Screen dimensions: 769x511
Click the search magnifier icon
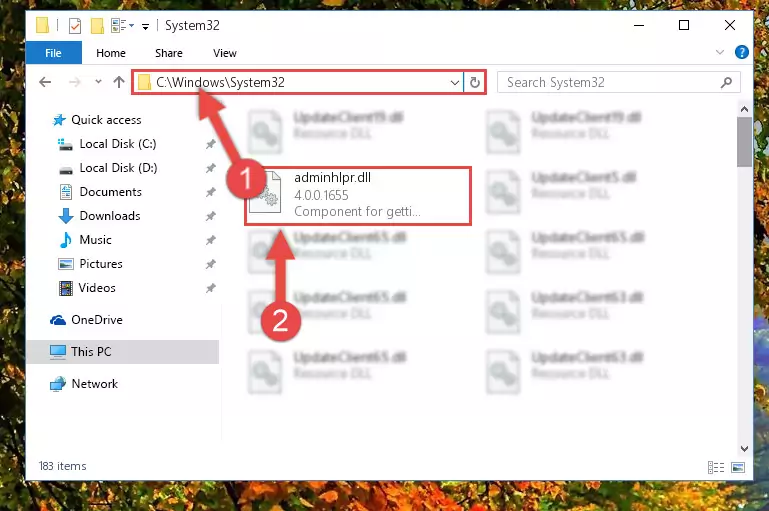[x=726, y=82]
